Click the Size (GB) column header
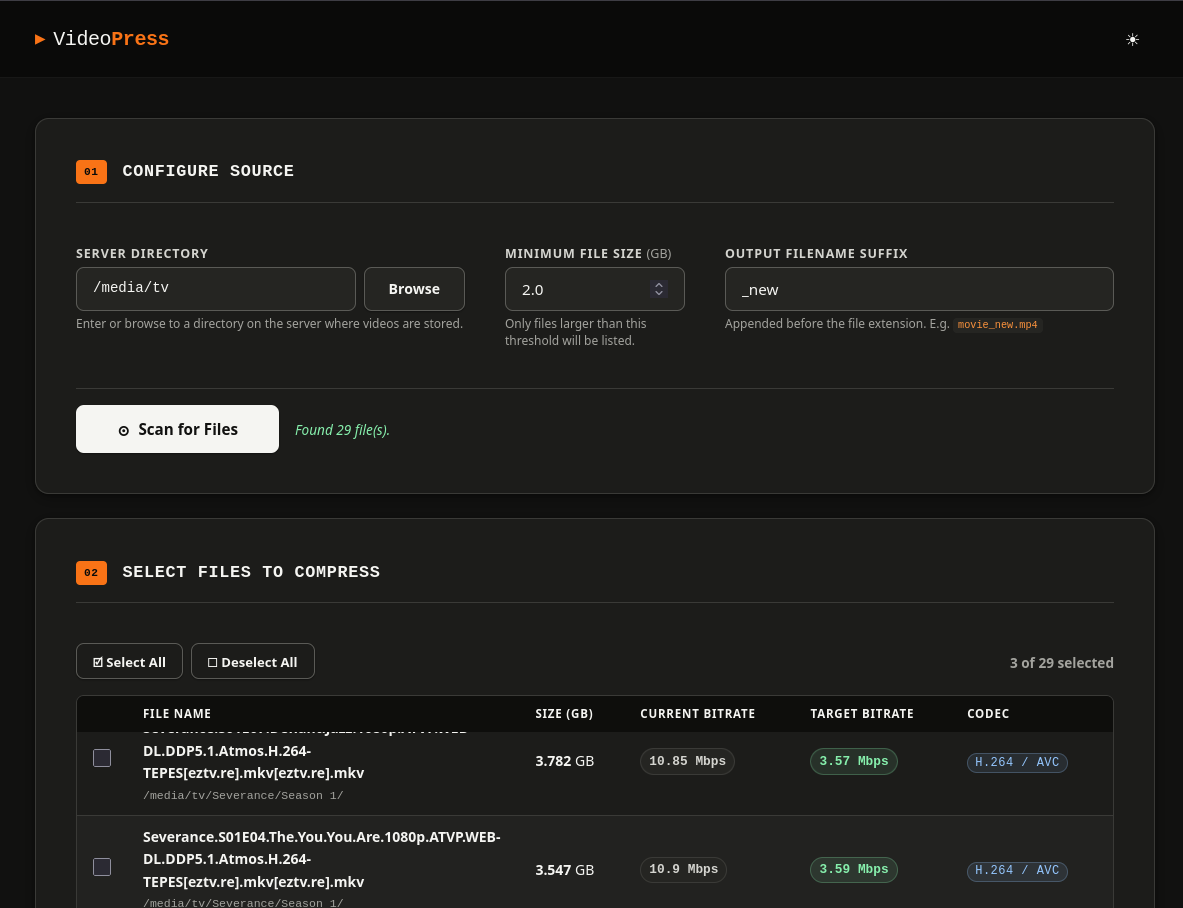Screen dimensions: 1183x908 point(564,714)
